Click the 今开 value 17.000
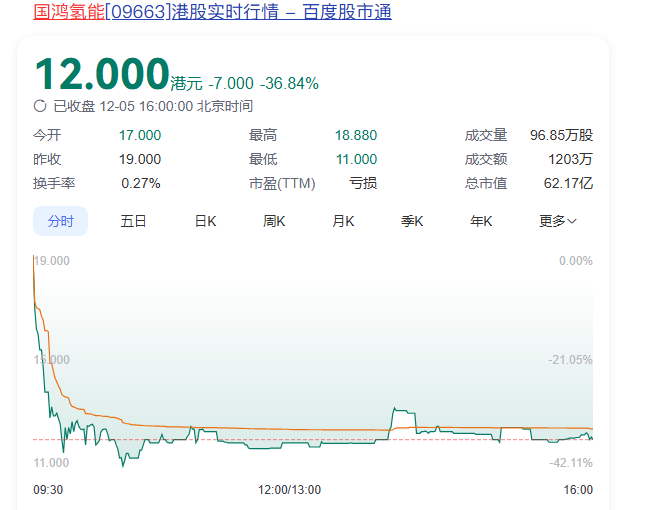 [140, 135]
